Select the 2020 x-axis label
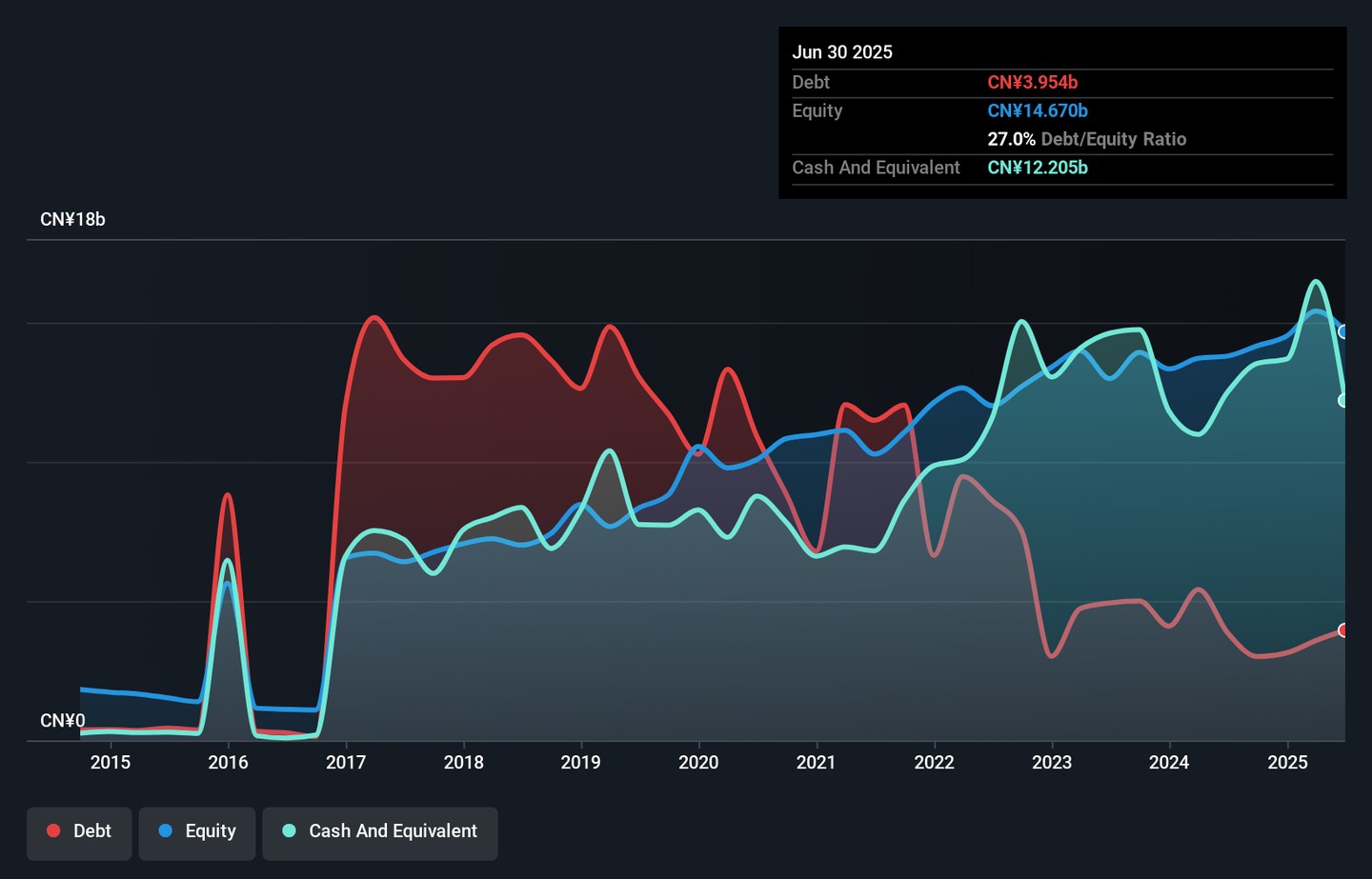The width and height of the screenshot is (1372, 879). [x=698, y=763]
